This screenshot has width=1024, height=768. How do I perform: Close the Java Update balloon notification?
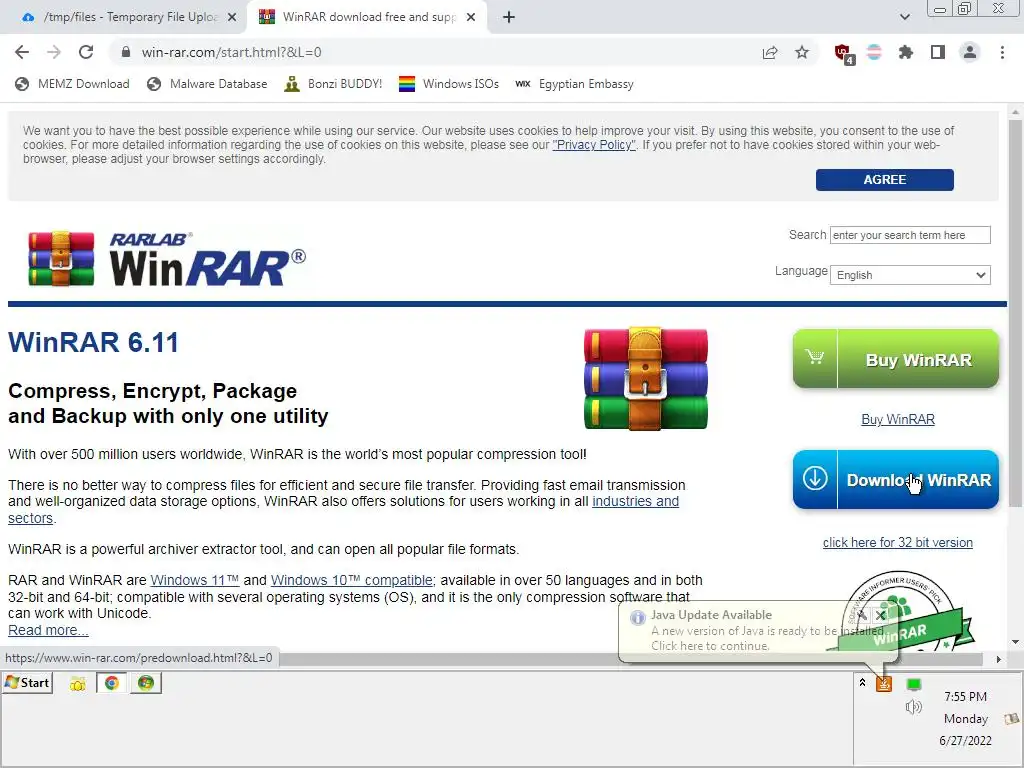880,615
